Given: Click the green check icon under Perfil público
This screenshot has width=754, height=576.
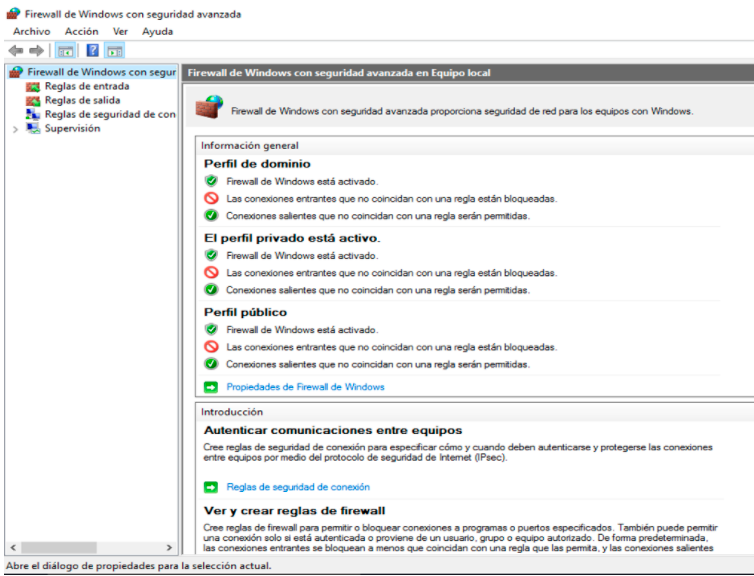Looking at the screenshot, I should 211,364.
